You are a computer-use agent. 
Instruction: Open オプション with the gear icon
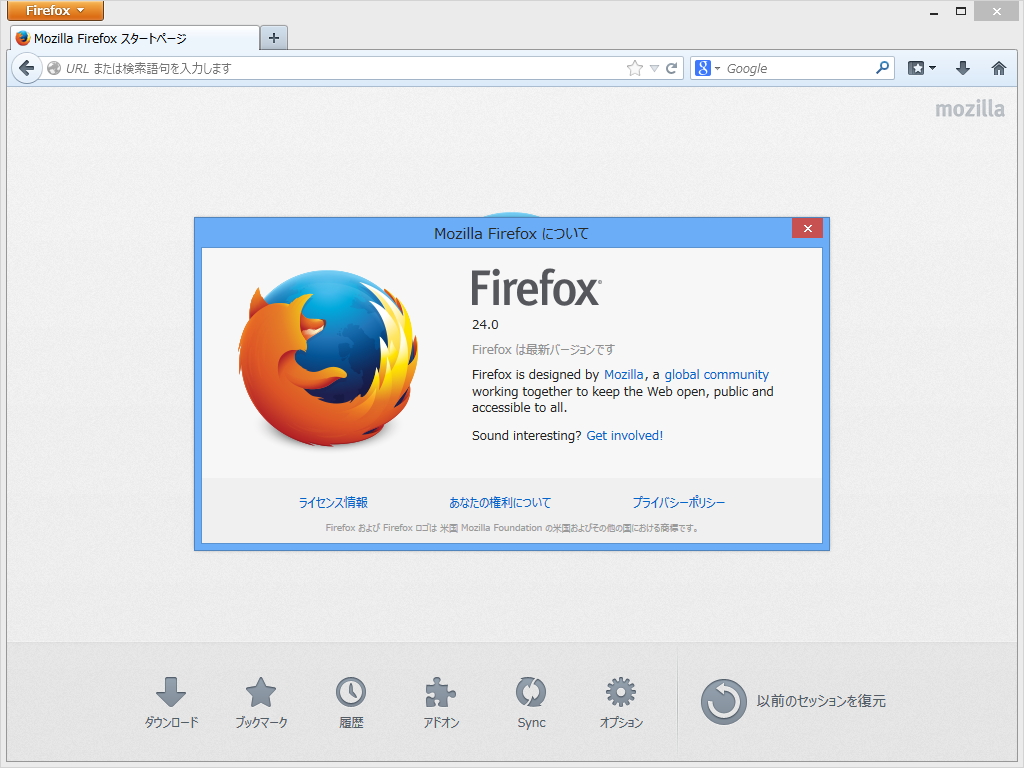[x=620, y=690]
